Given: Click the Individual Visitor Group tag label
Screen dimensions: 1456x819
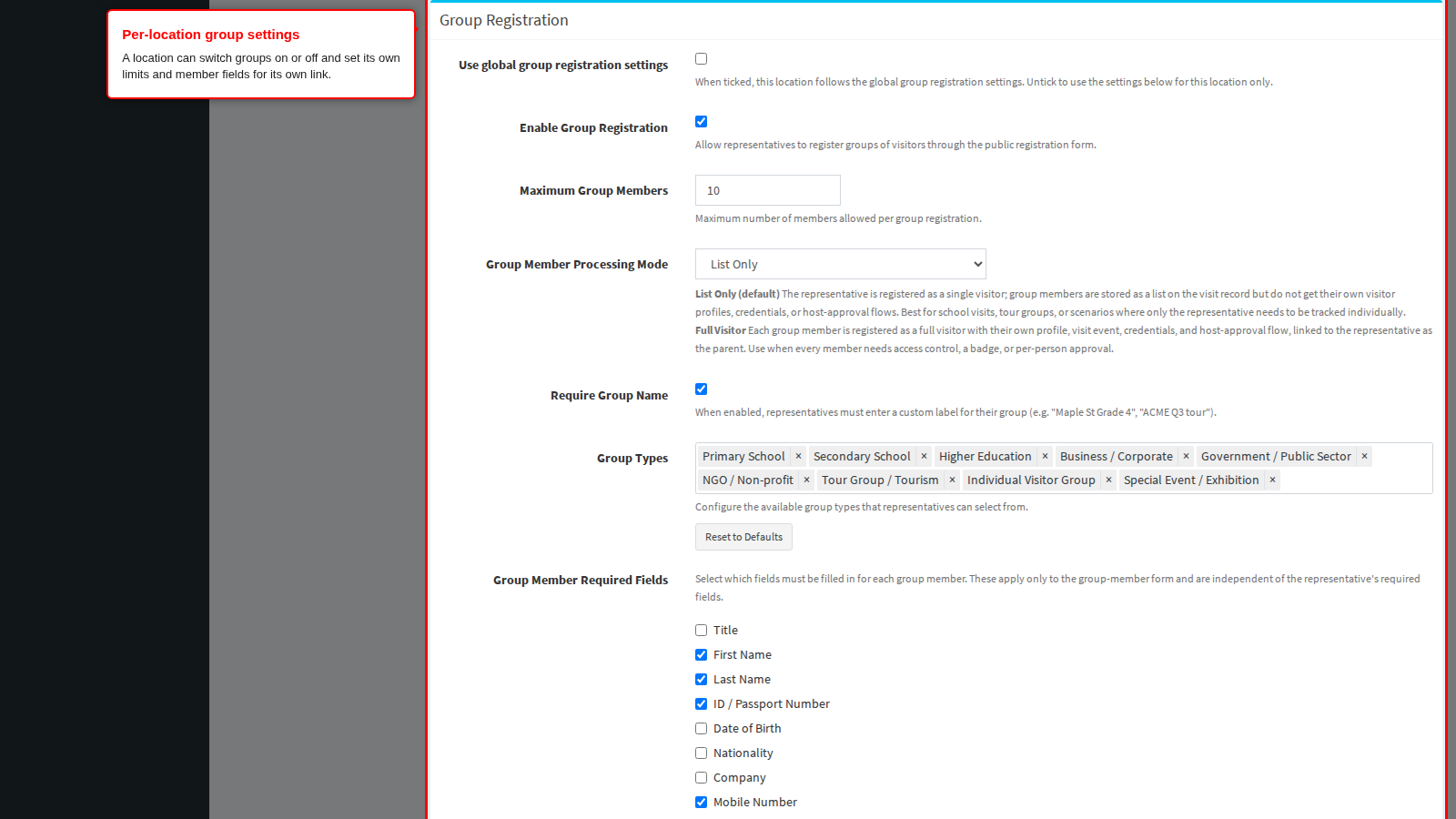Looking at the screenshot, I should tap(1031, 480).
